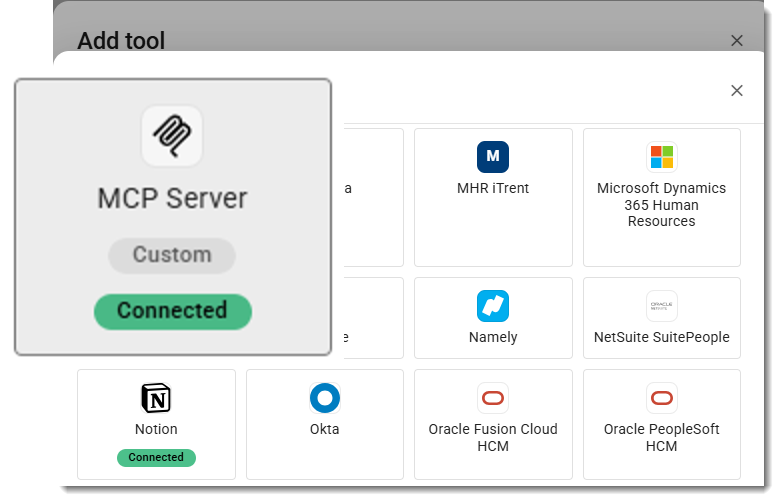Select the Okta logo icon
Viewport: 779px width, 501px height.
[324, 398]
